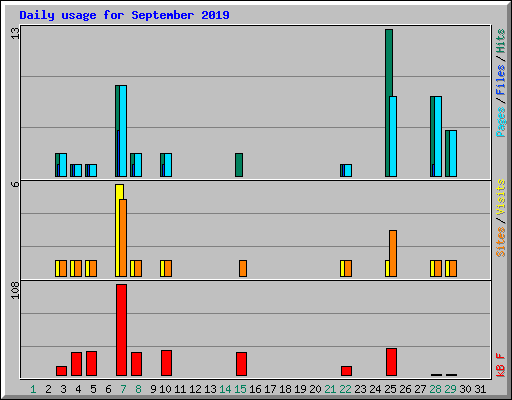Click the cyan pages bar on day 22
This screenshot has width=512, height=400.
tap(348, 171)
